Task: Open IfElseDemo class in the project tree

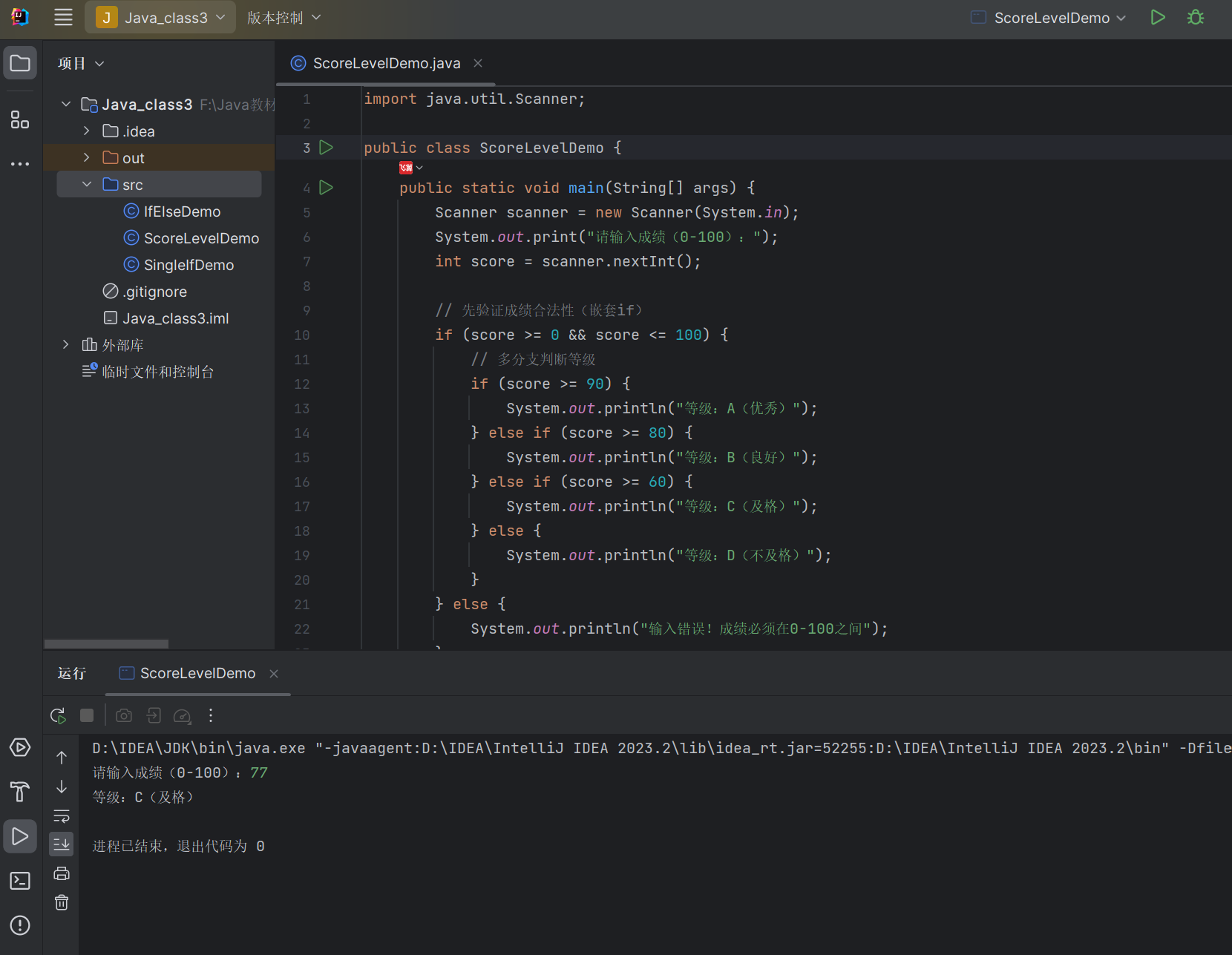Action: pos(182,211)
